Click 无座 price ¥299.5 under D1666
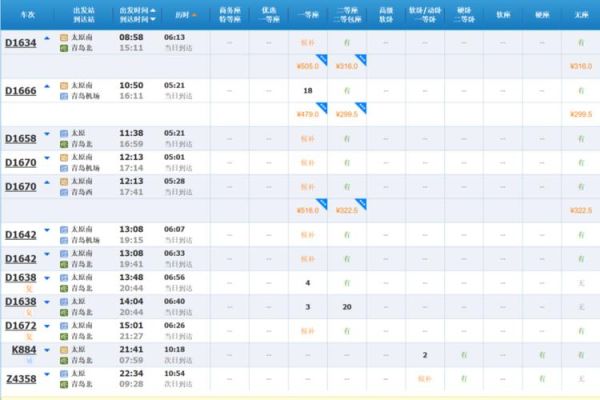The width and height of the screenshot is (600, 400). [581, 114]
